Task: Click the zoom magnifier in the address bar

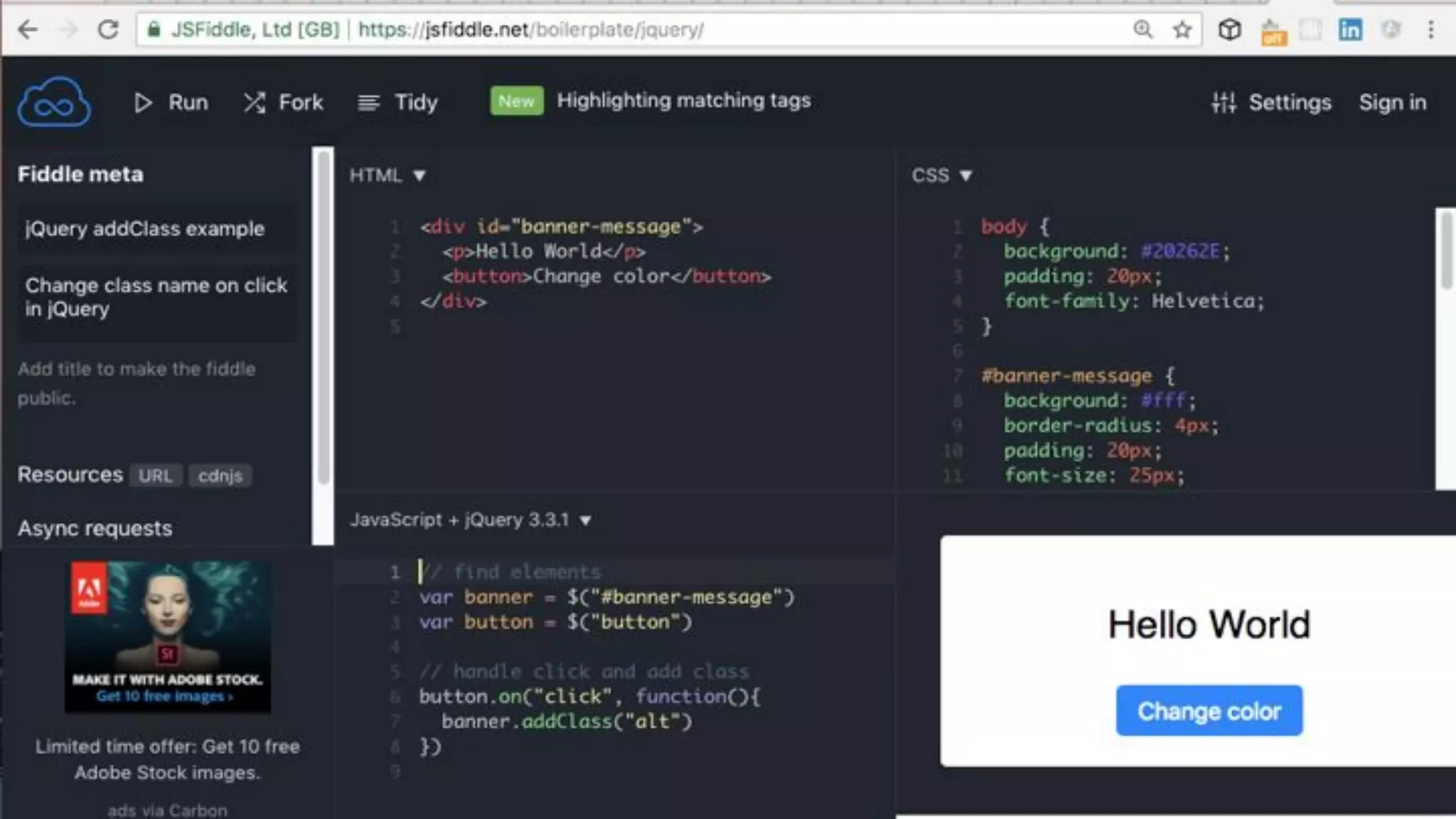Action: (x=1142, y=29)
